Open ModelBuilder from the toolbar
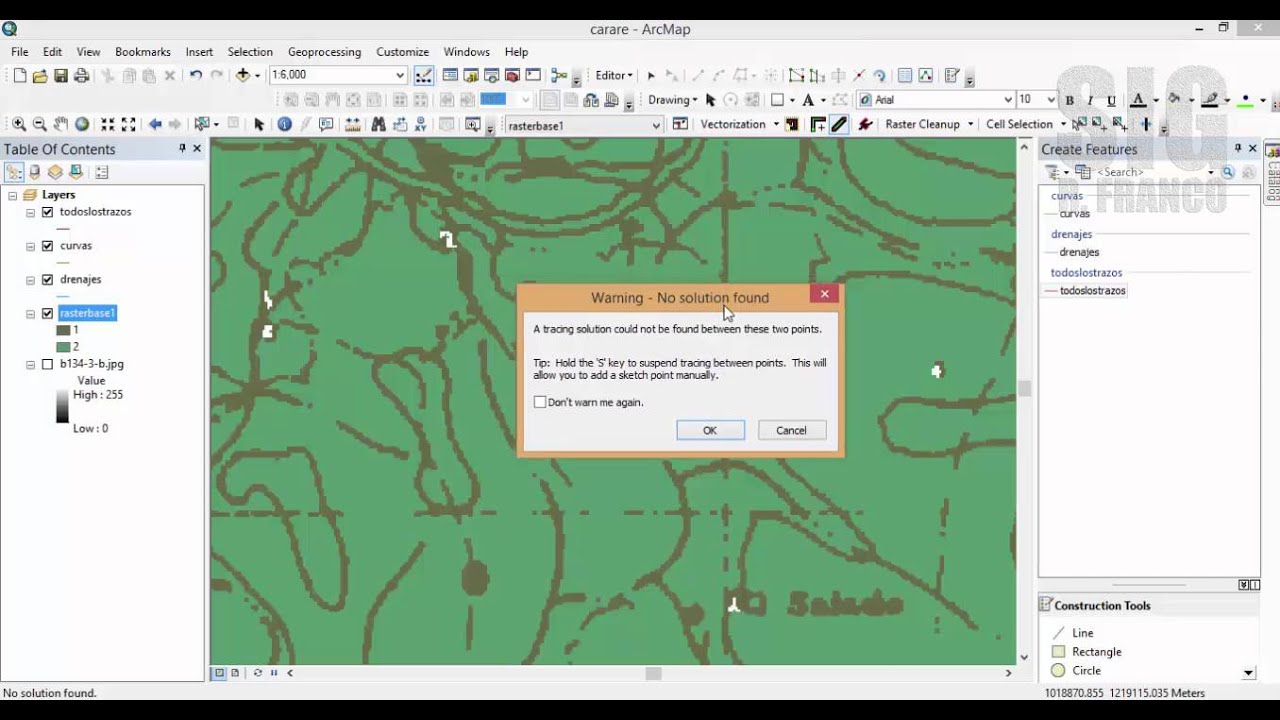The image size is (1280, 720). 559,75
